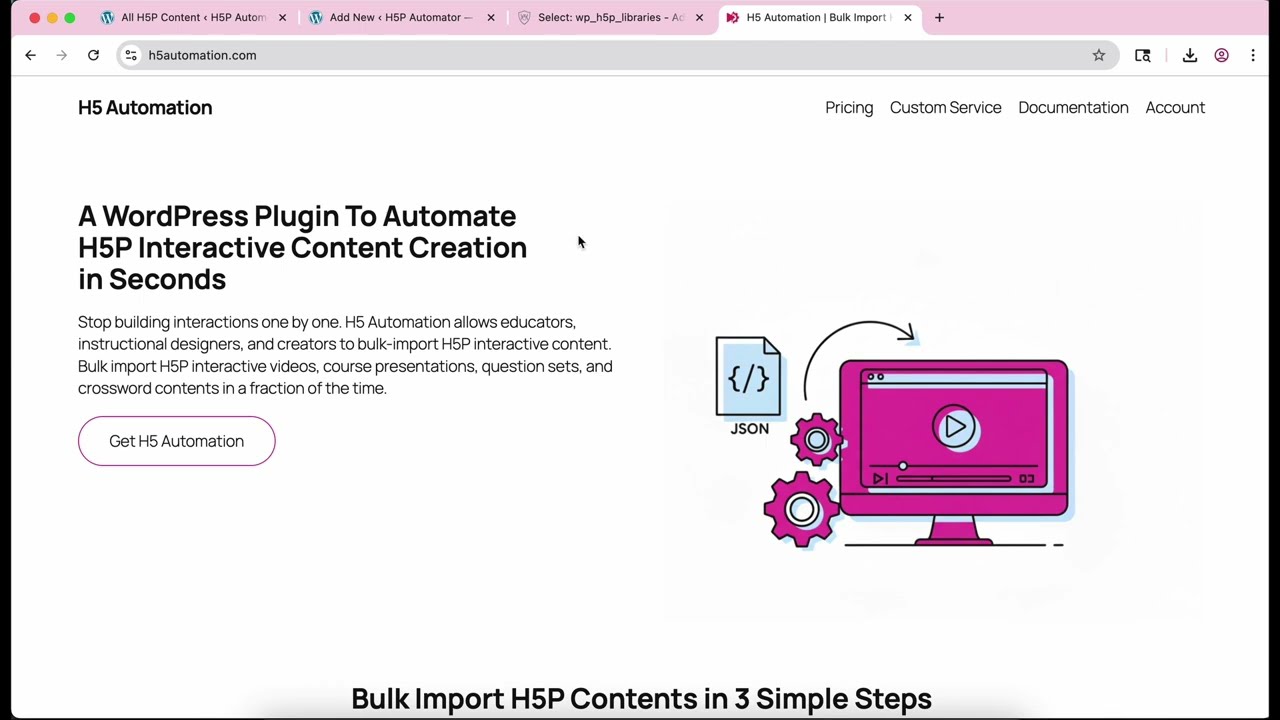Screen dimensions: 1280x720
Task: Close the Select wp_h5p_libraries tab
Action: coord(699,17)
